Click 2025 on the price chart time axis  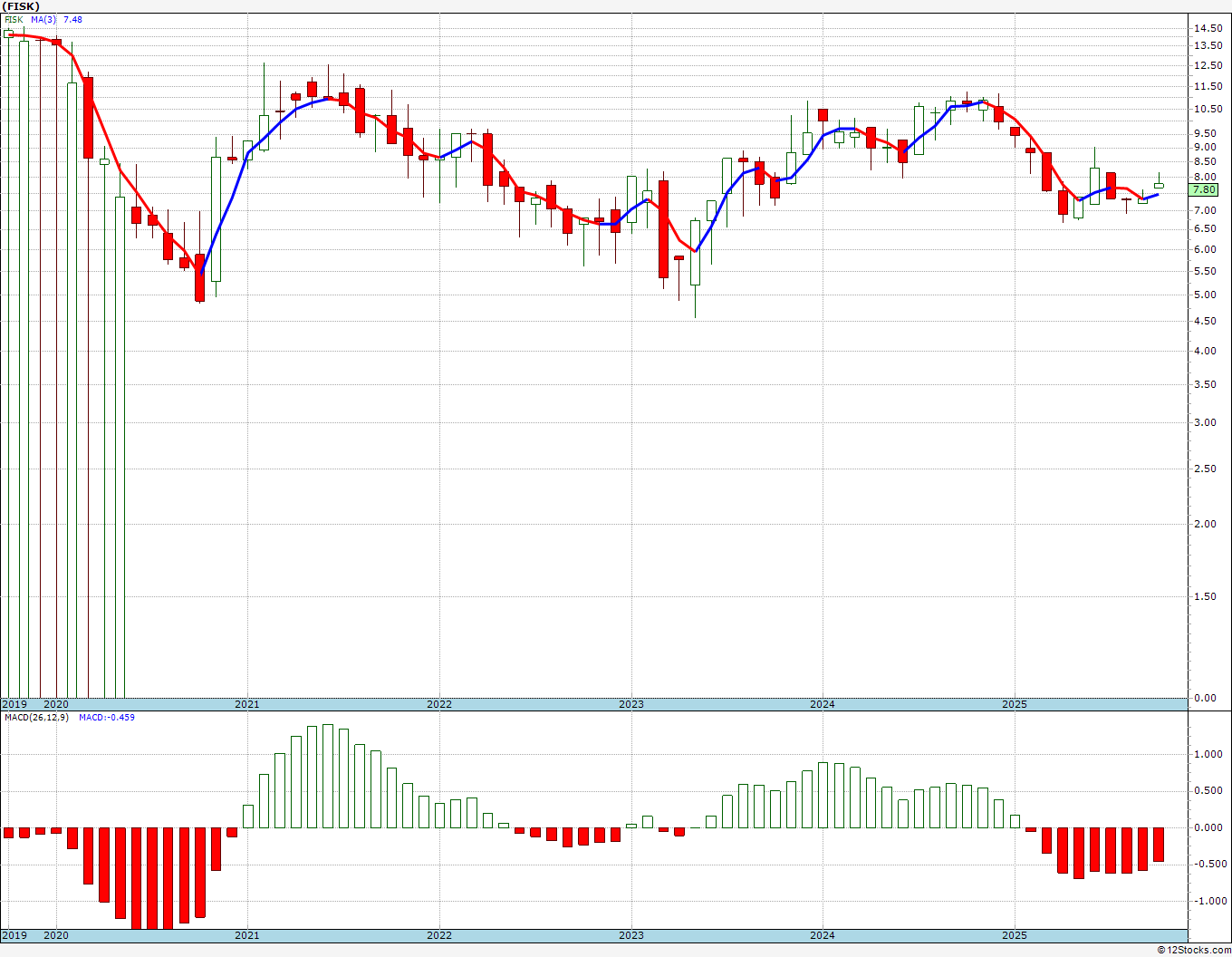1015,704
